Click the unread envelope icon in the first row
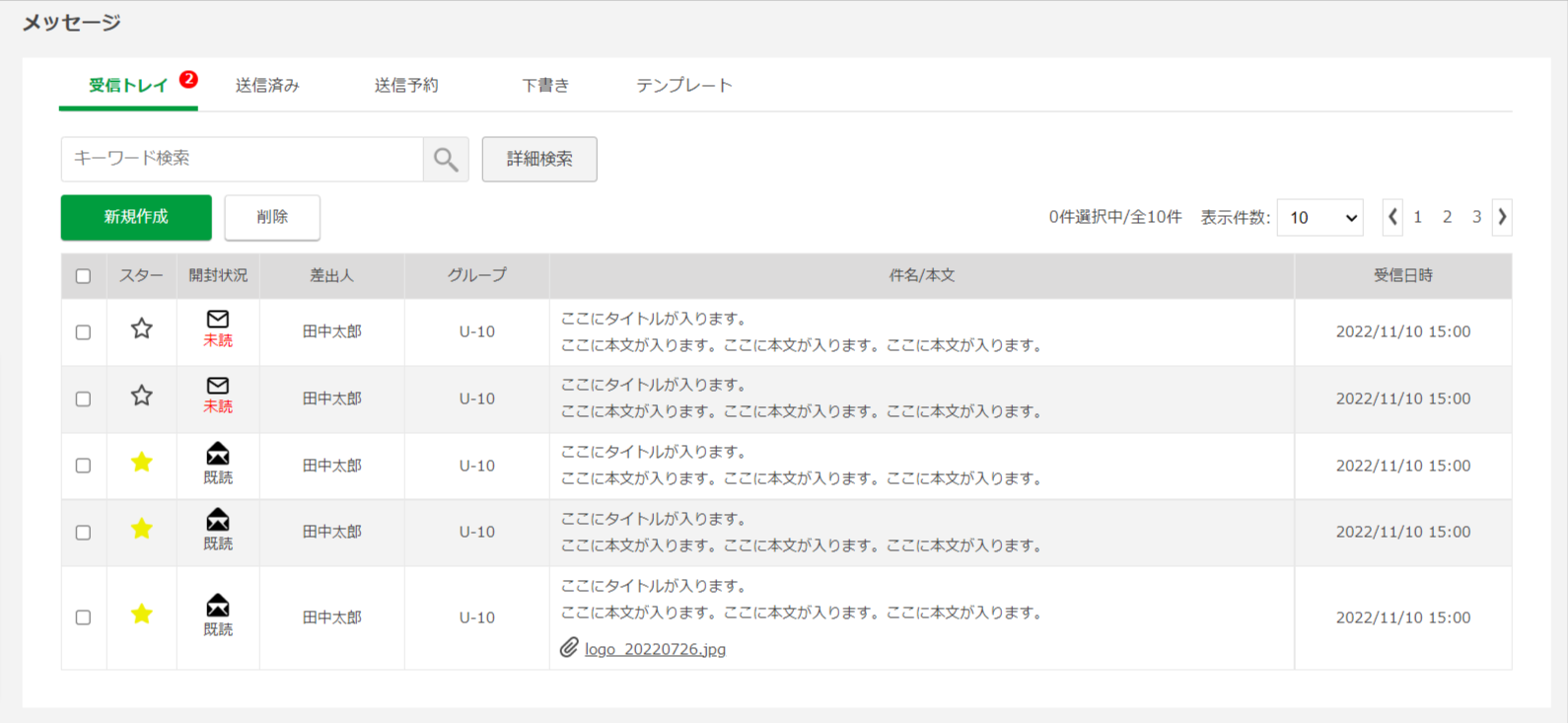The image size is (1568, 723). (218, 319)
